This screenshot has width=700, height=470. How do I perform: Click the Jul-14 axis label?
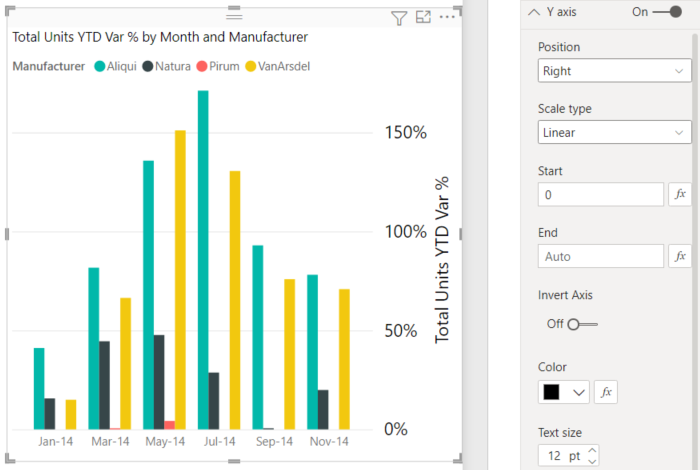(219, 441)
